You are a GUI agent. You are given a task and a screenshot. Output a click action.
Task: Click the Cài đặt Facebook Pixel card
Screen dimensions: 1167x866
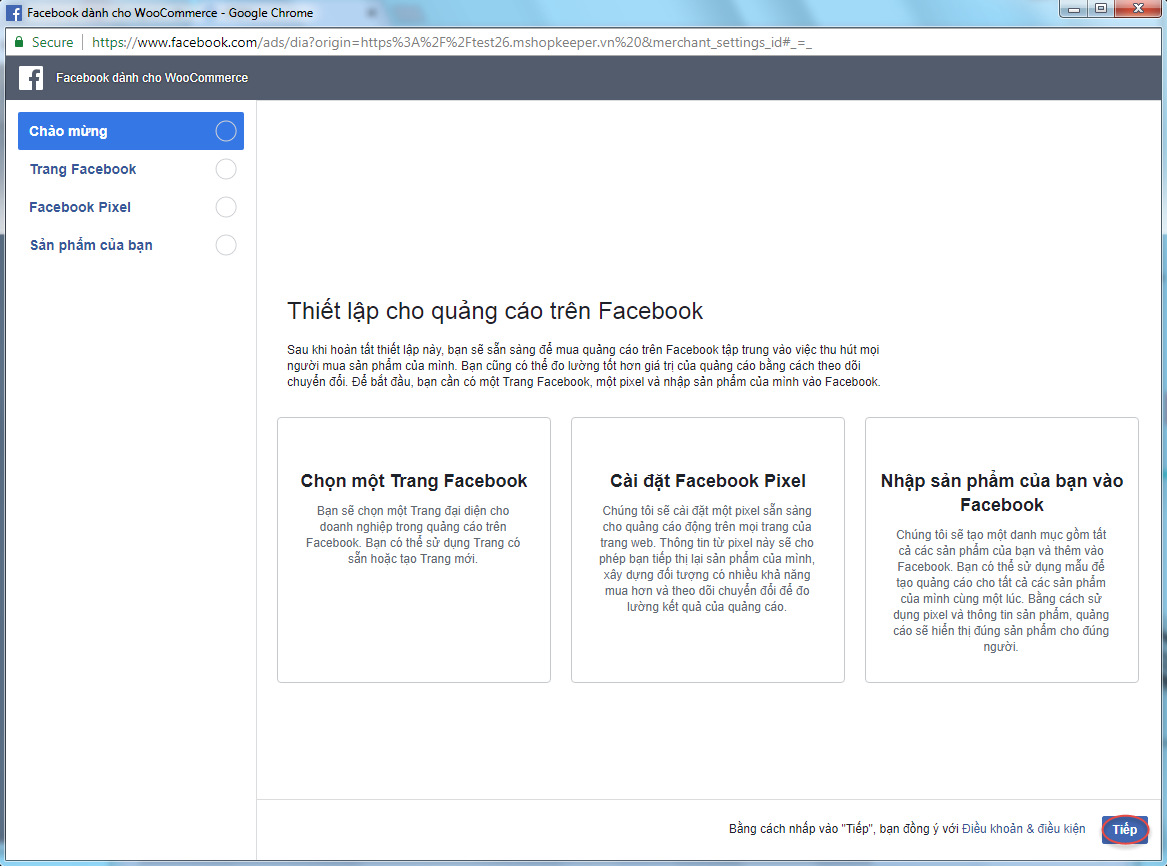click(708, 550)
